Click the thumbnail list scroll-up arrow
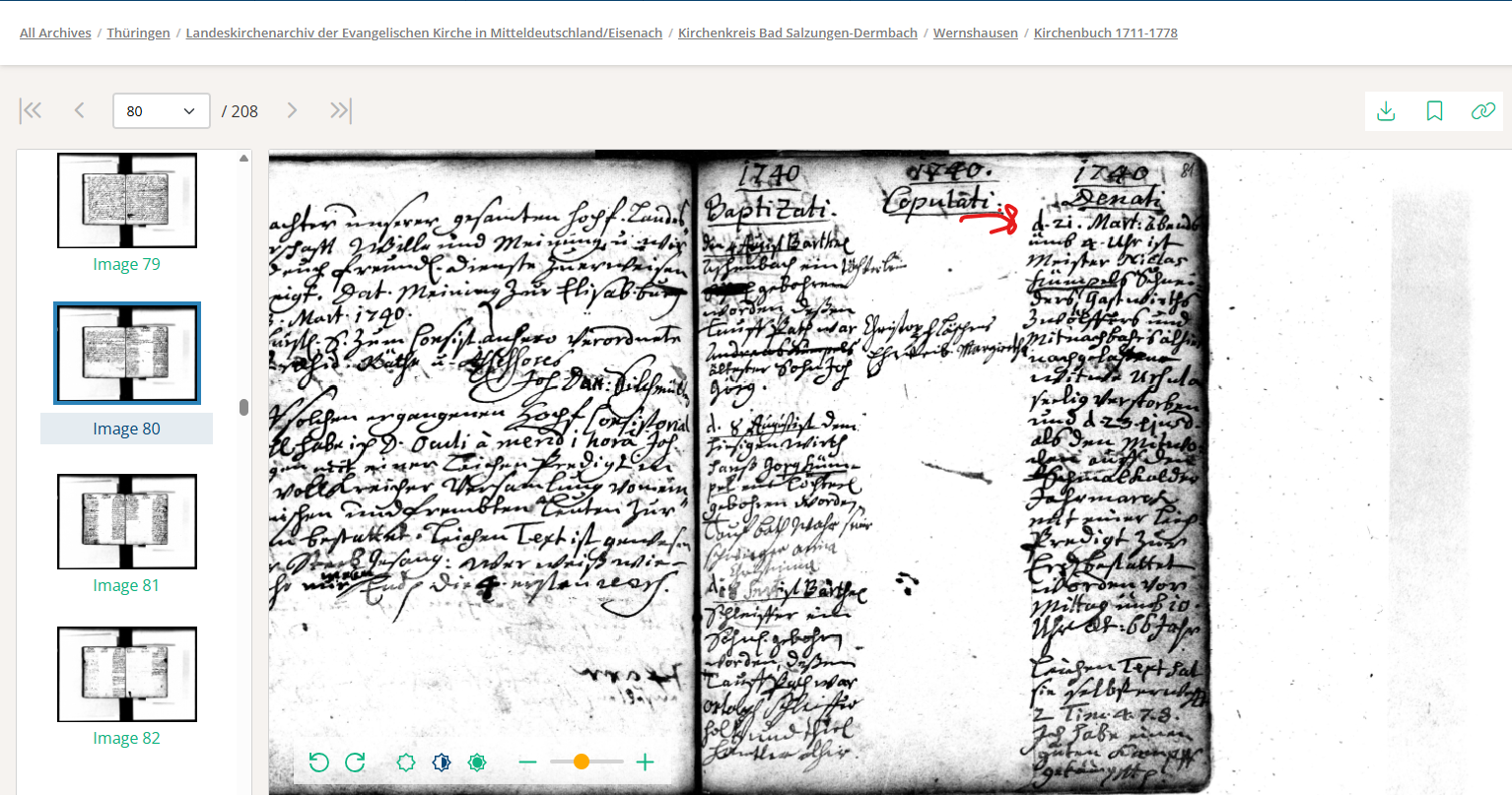 (x=243, y=159)
